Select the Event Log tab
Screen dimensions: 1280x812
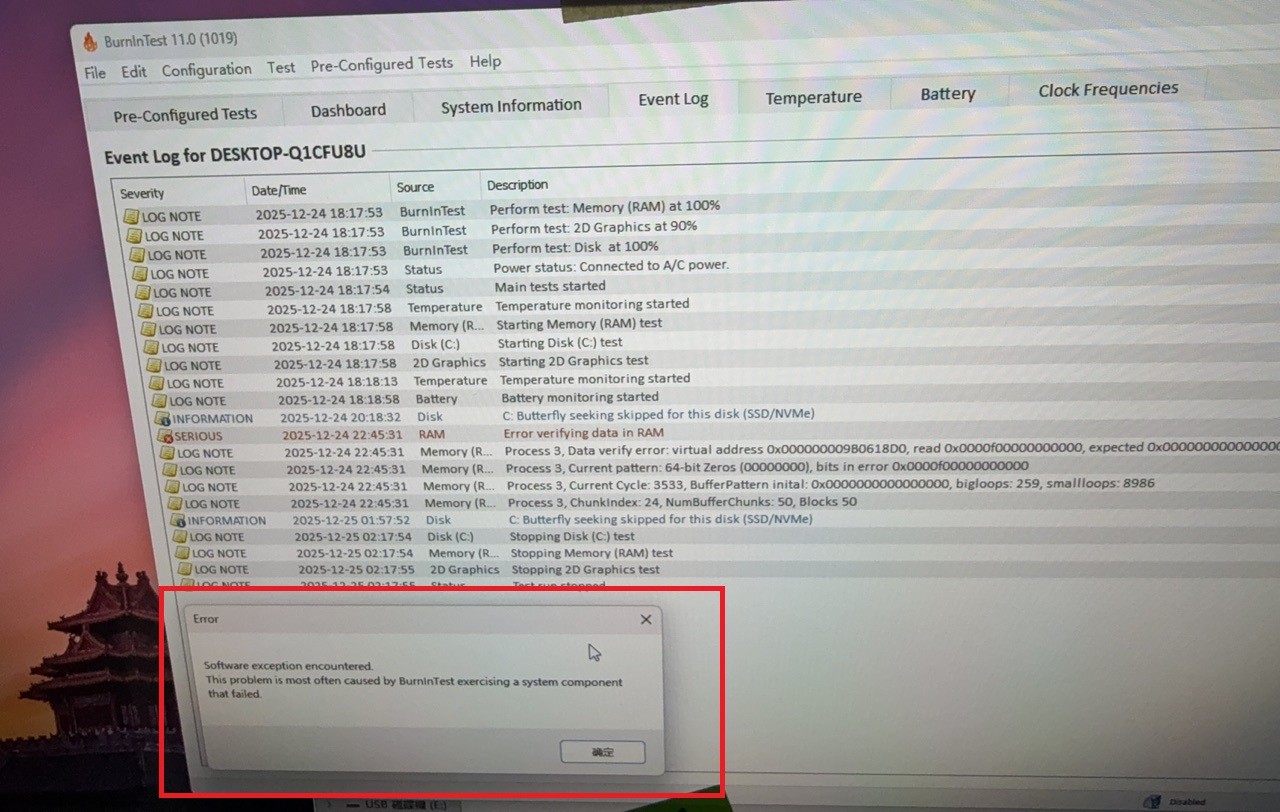[x=673, y=99]
